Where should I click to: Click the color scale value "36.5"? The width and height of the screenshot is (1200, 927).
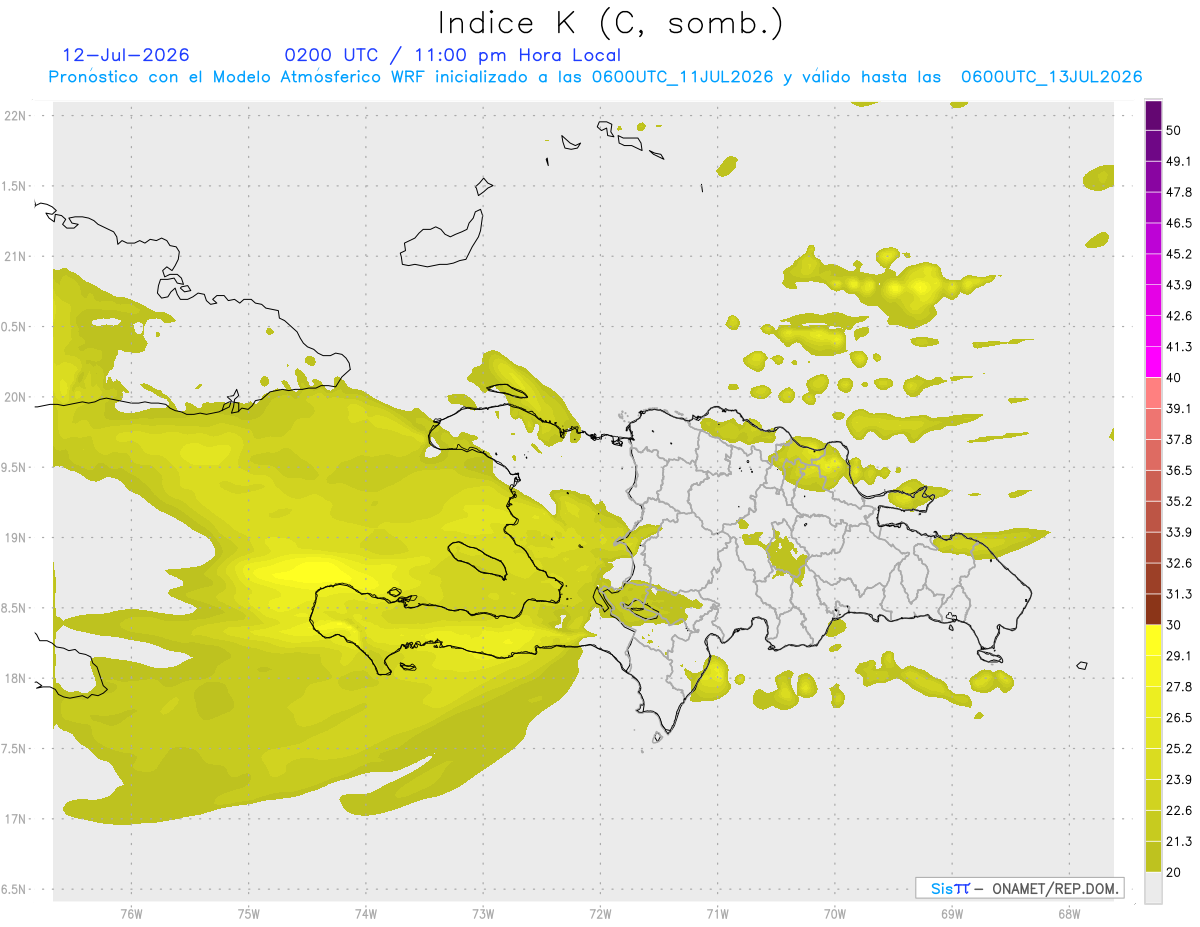[x=1179, y=470]
